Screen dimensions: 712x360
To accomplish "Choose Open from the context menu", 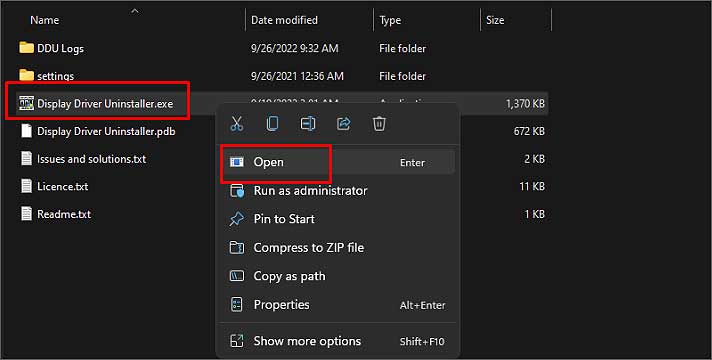I will tap(338, 162).
